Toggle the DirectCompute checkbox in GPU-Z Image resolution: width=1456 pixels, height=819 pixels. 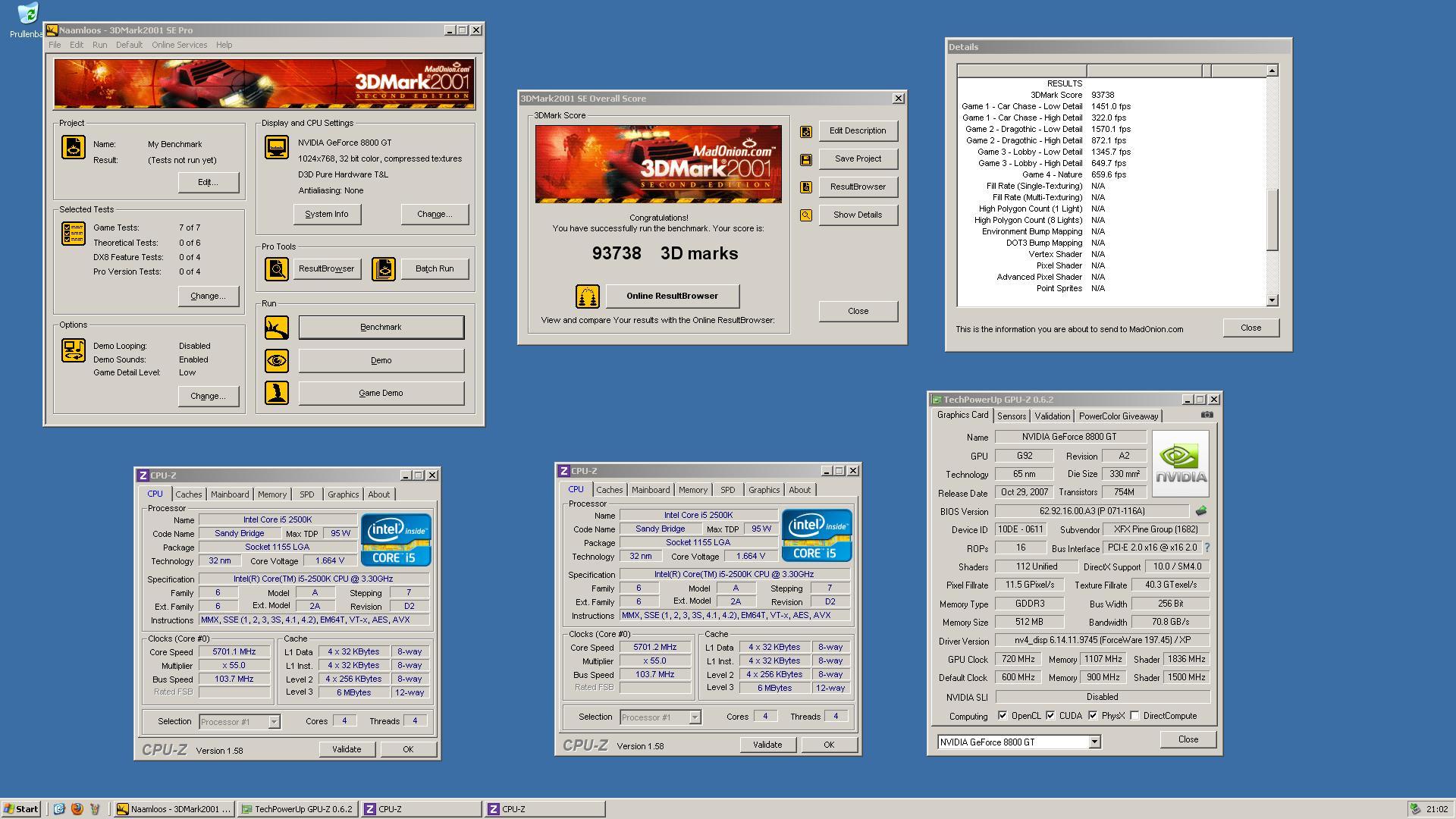tap(1134, 716)
